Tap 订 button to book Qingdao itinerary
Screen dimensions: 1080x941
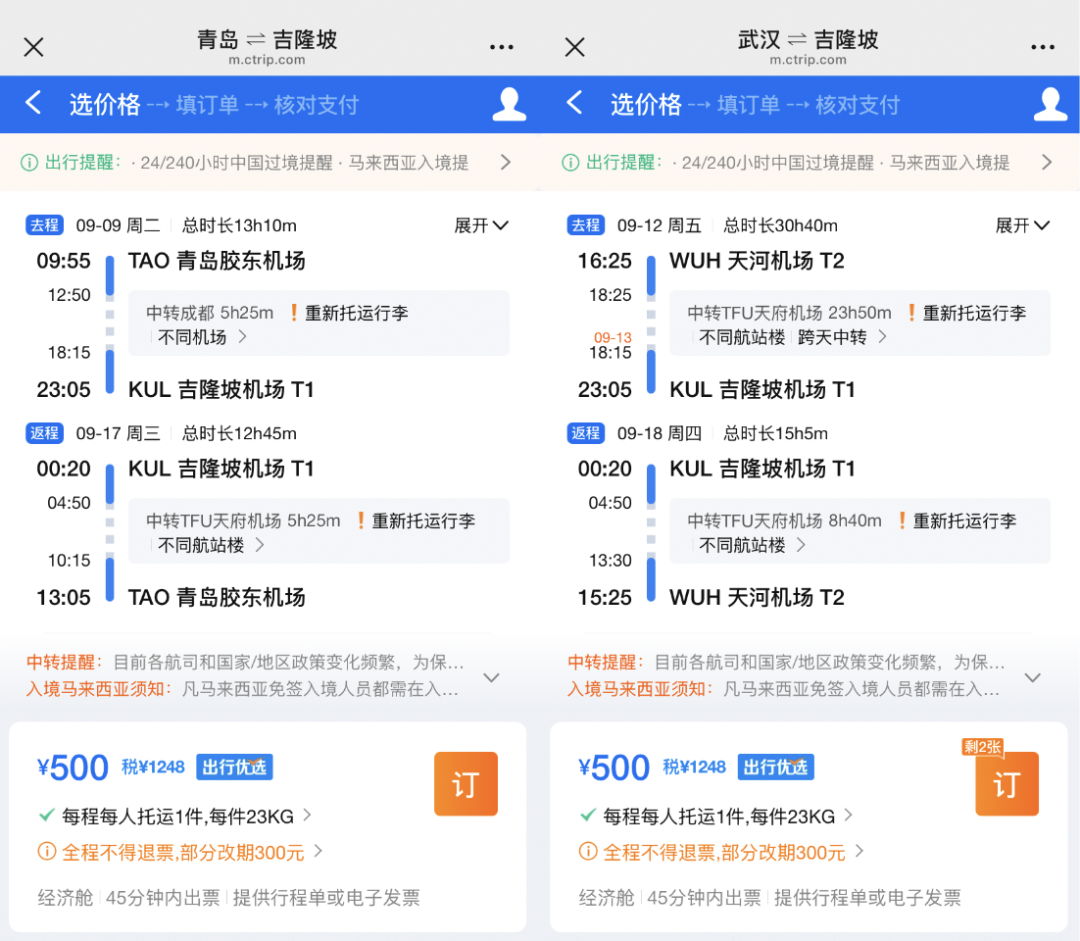pyautogui.click(x=465, y=784)
